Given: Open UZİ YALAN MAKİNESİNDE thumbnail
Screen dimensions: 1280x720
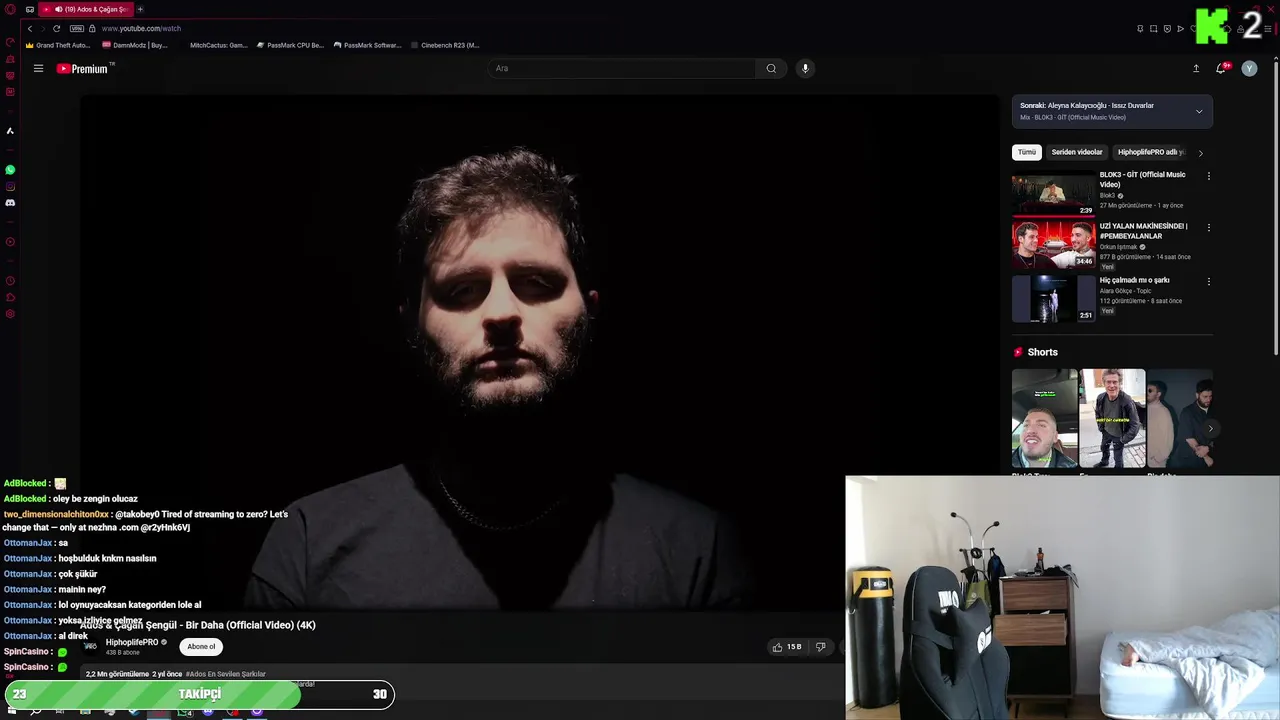Looking at the screenshot, I should 1053,245.
